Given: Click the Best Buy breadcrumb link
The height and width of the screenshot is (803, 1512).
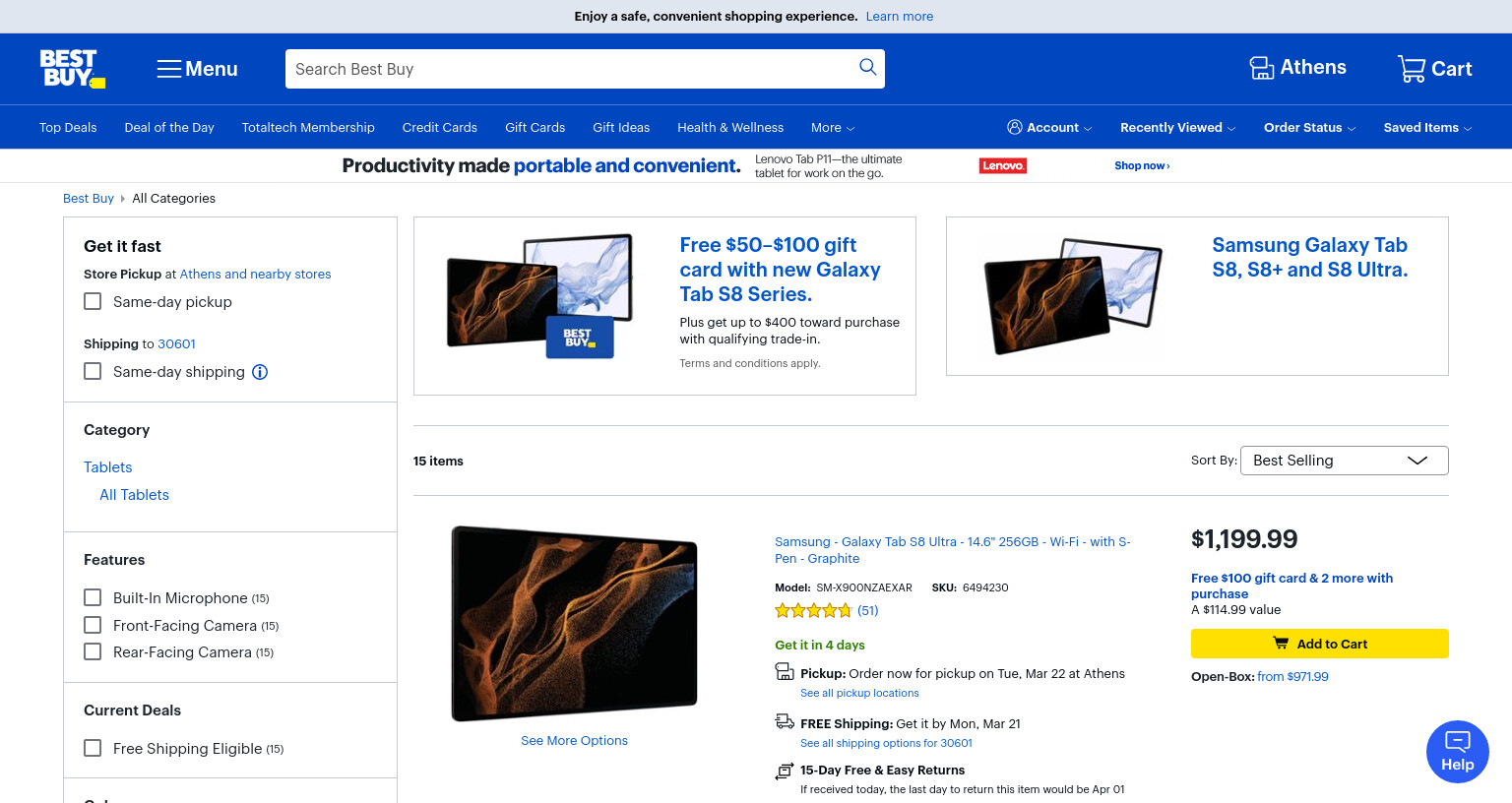Looking at the screenshot, I should pos(89,198).
